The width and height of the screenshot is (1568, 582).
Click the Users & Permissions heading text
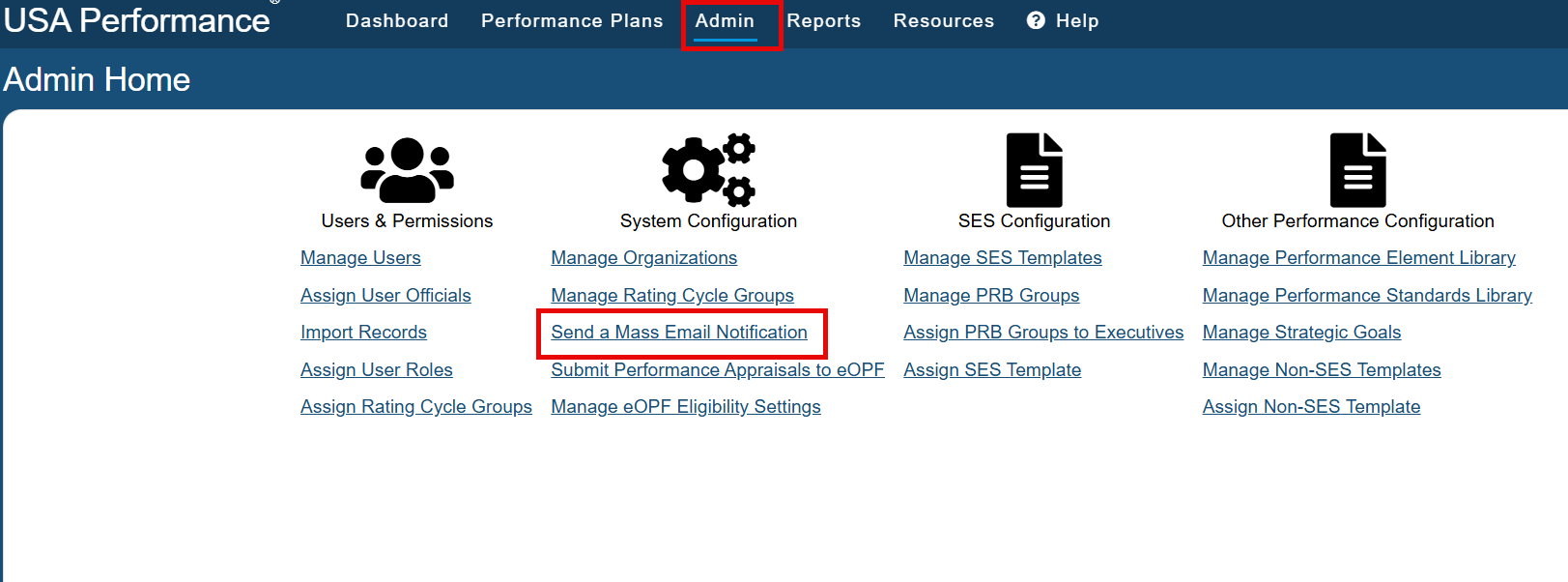click(x=407, y=221)
